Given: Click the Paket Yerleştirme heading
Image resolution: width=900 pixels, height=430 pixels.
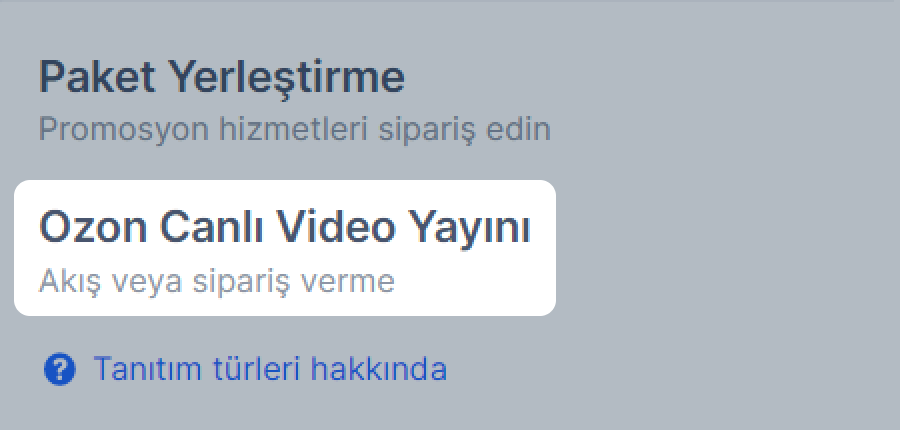Looking at the screenshot, I should 222,78.
